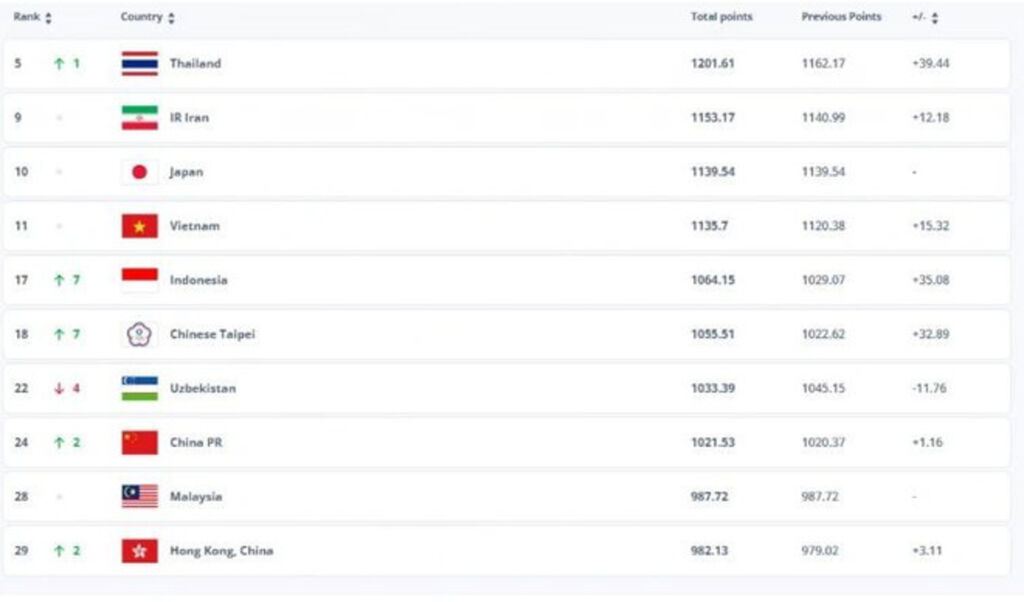
Task: Click the Uzbekistan flag icon
Action: (139, 388)
